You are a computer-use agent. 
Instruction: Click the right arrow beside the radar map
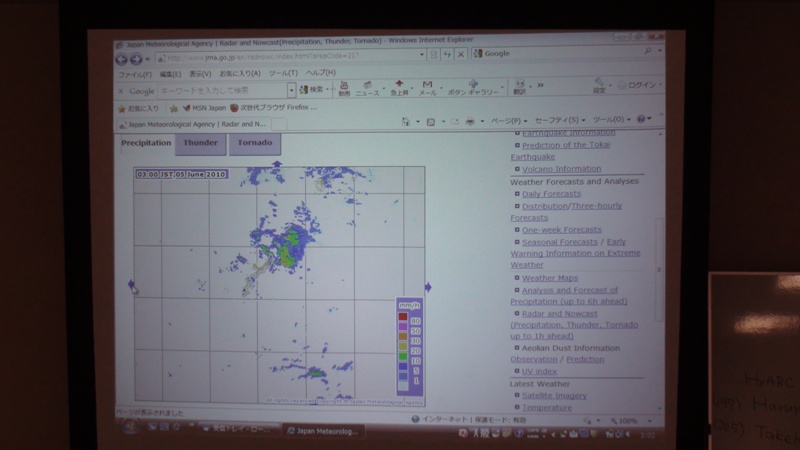(428, 287)
